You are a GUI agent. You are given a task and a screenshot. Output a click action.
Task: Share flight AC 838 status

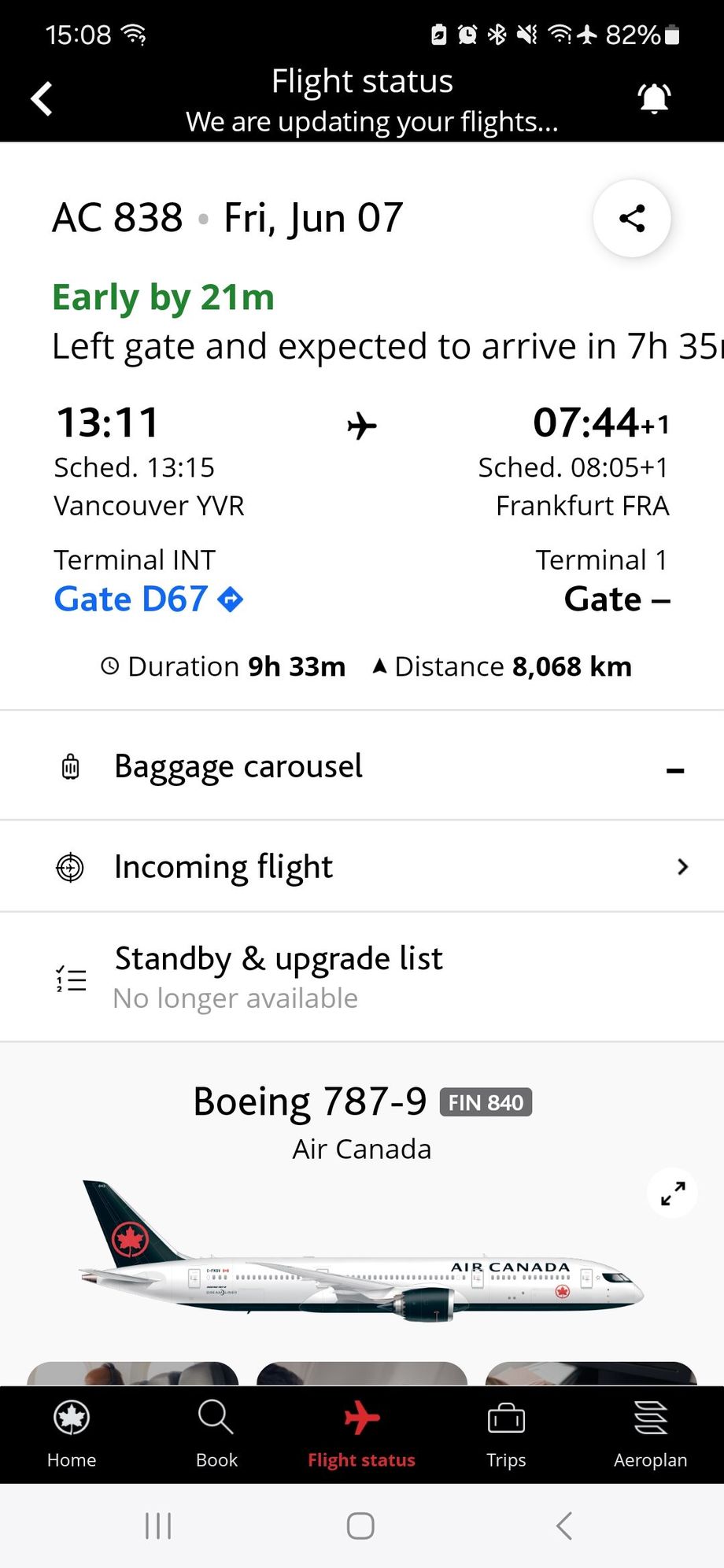(x=632, y=218)
